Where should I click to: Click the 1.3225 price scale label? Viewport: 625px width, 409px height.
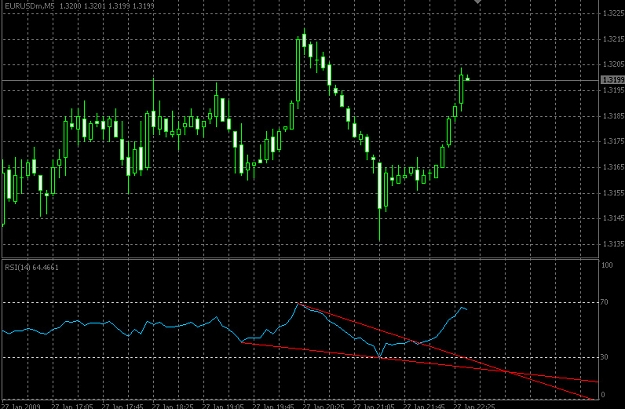point(613,13)
